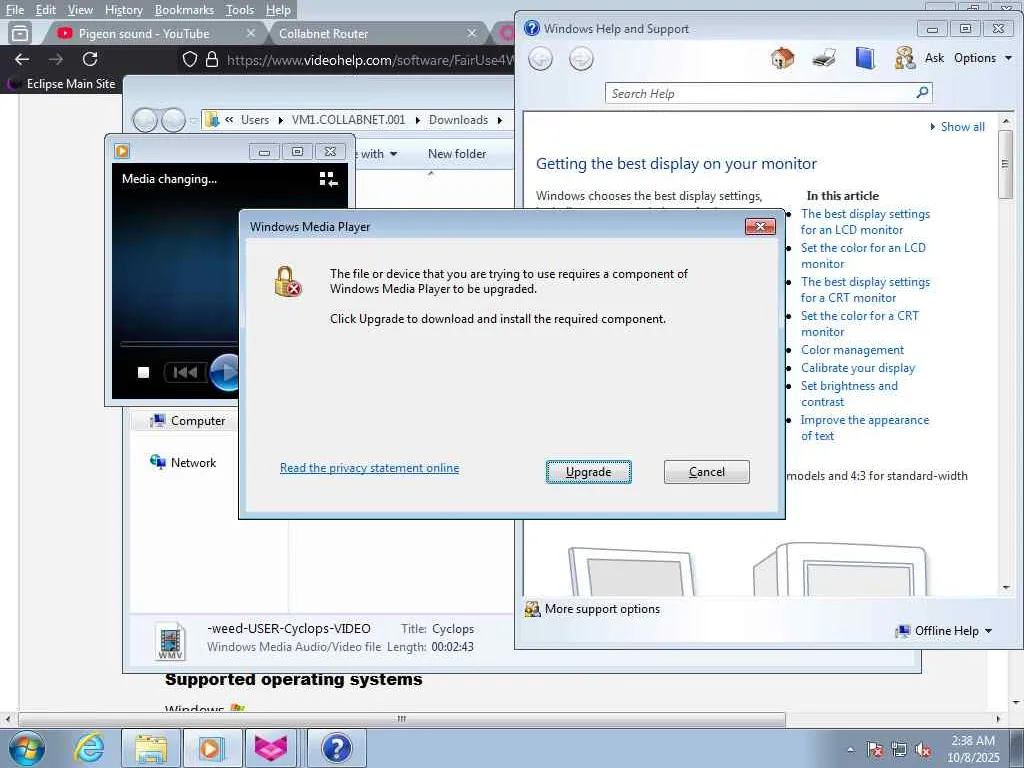Screen dimensions: 1024x768
Task: Click the shield tracking protection icon
Action: point(189,59)
